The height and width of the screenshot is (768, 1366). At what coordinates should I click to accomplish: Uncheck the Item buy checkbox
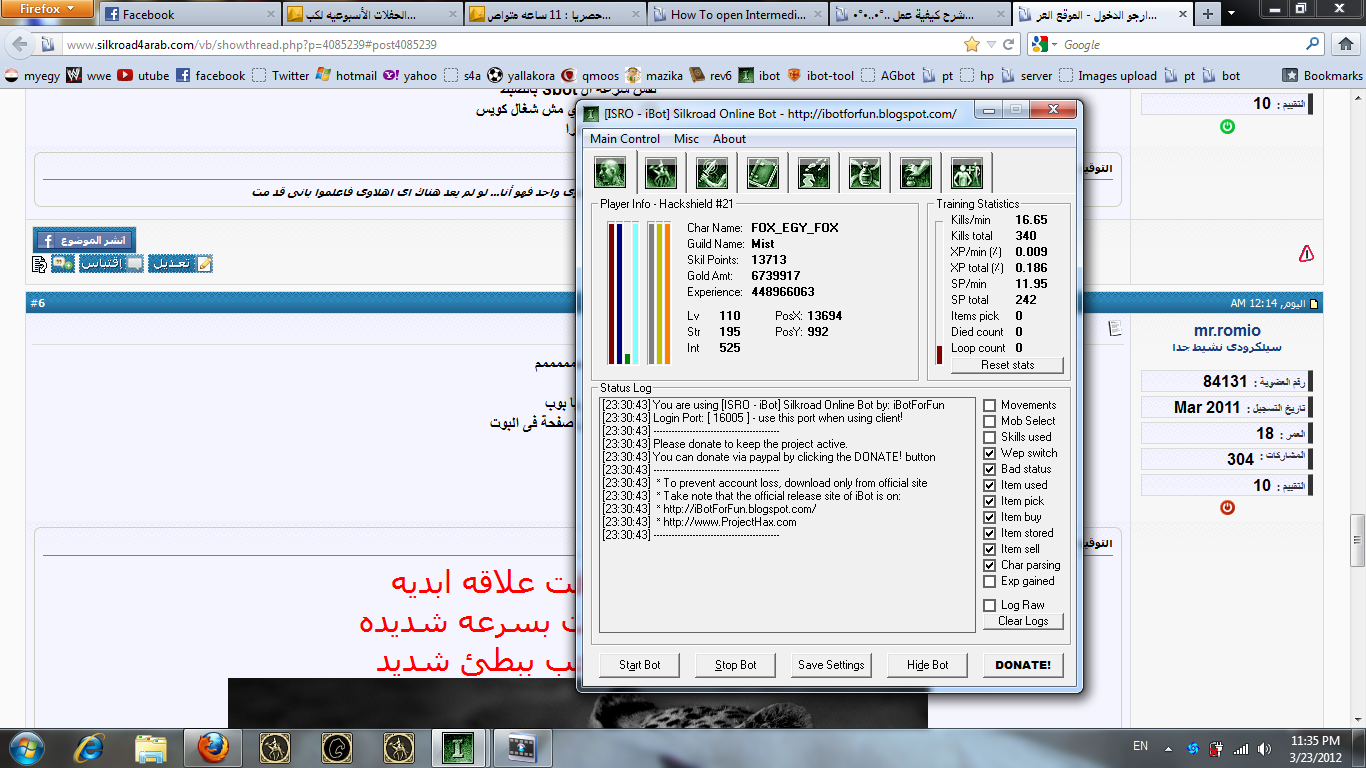[x=990, y=517]
